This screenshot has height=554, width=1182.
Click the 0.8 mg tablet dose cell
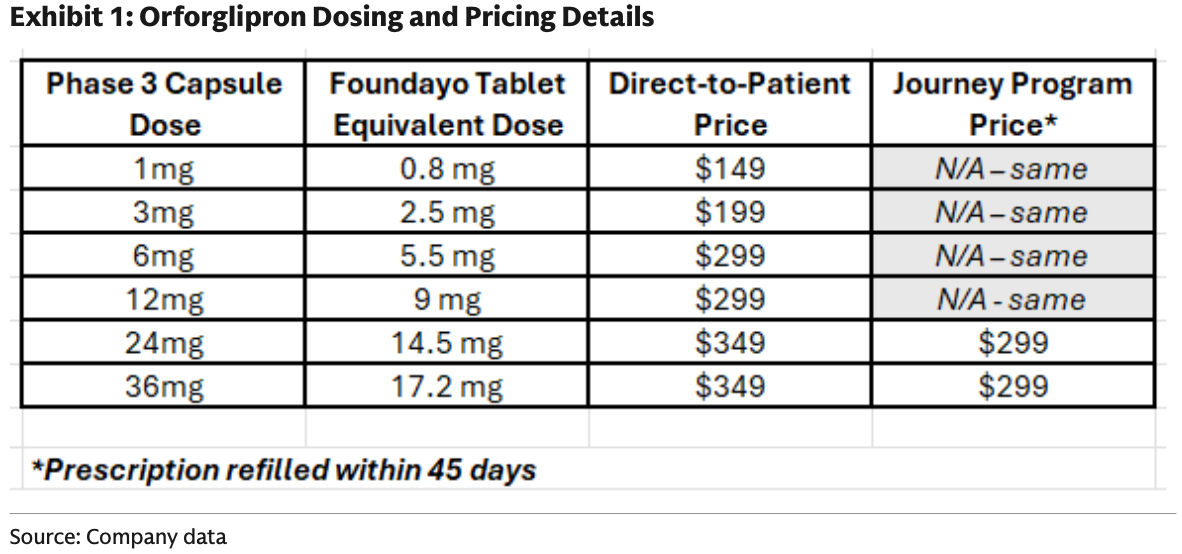447,169
